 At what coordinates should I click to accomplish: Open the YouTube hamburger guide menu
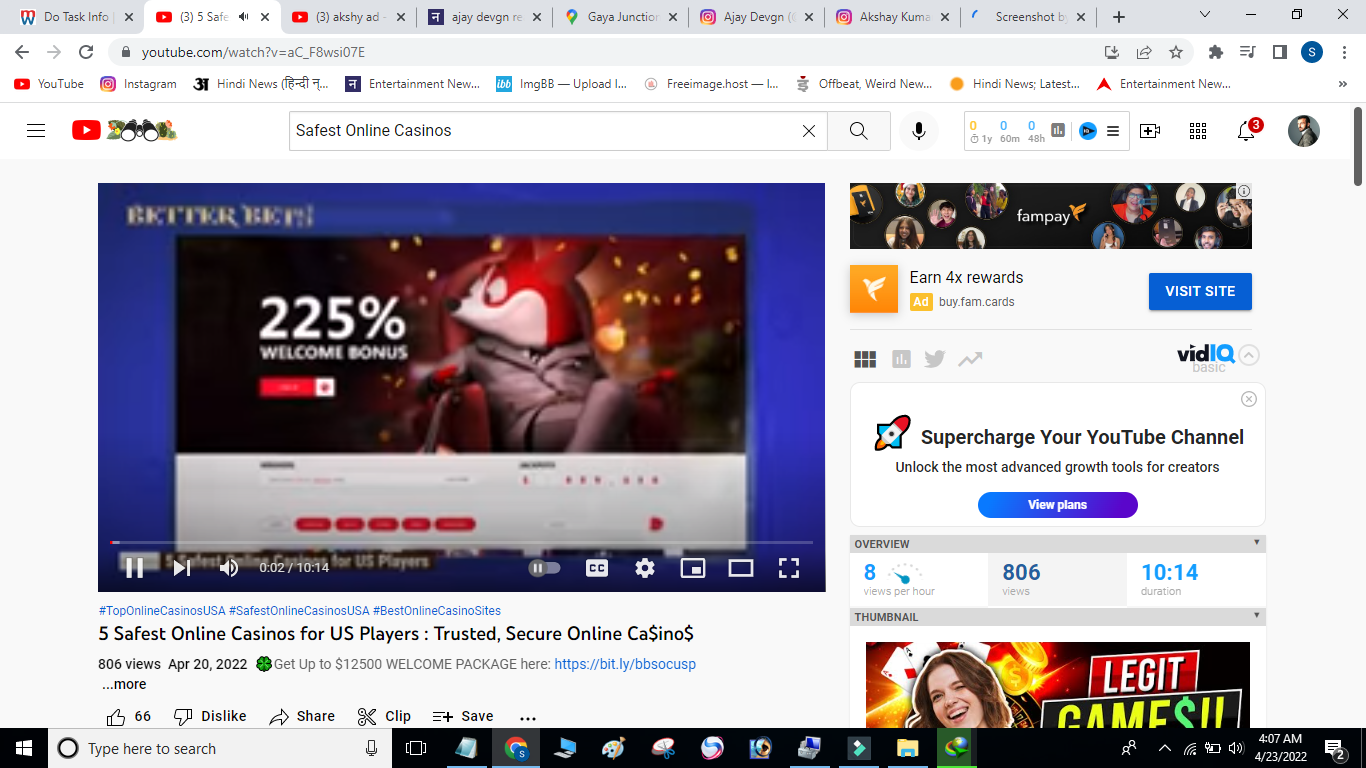36,130
